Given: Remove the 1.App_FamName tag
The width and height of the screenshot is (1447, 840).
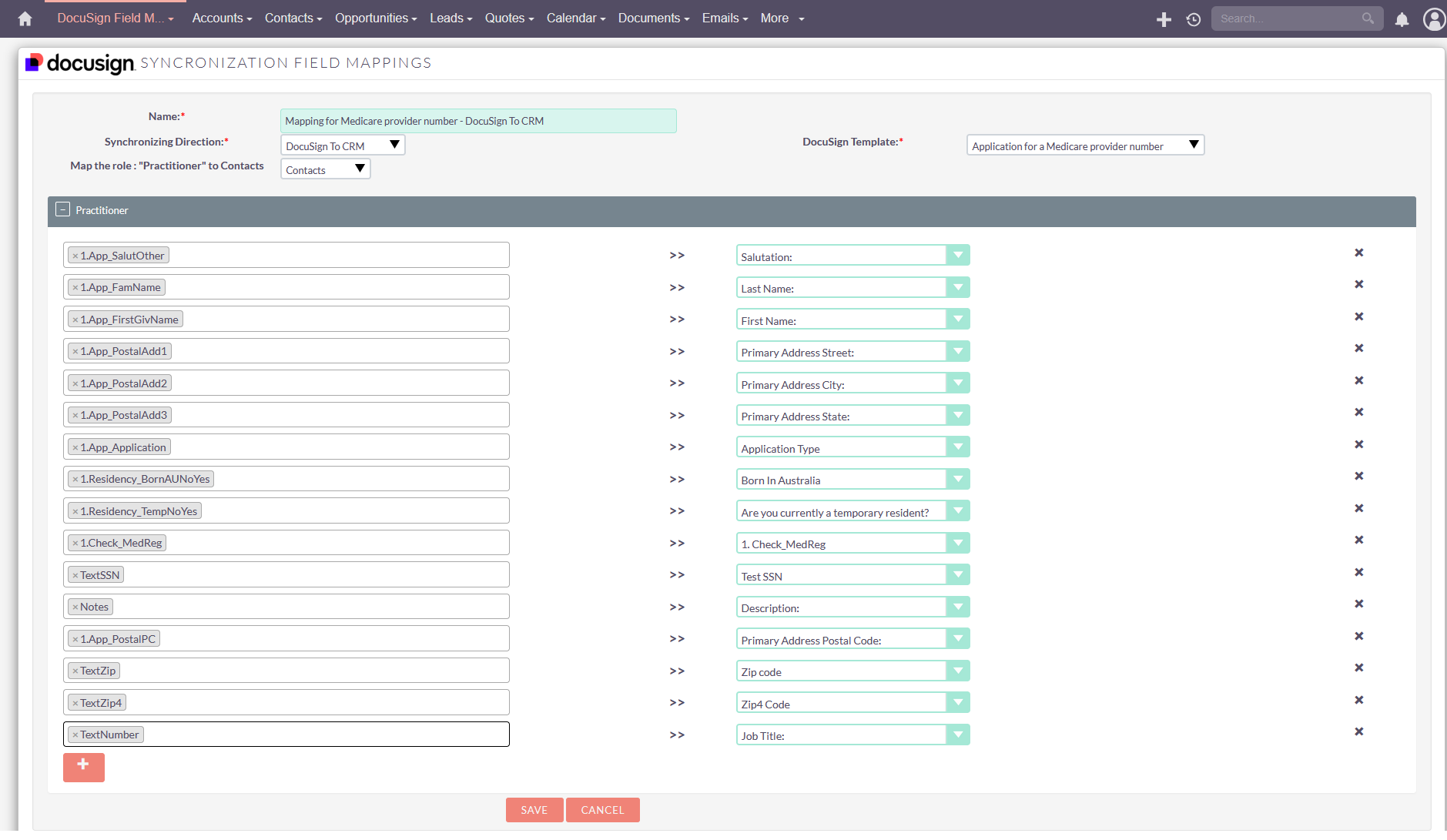Looking at the screenshot, I should tap(75, 286).
